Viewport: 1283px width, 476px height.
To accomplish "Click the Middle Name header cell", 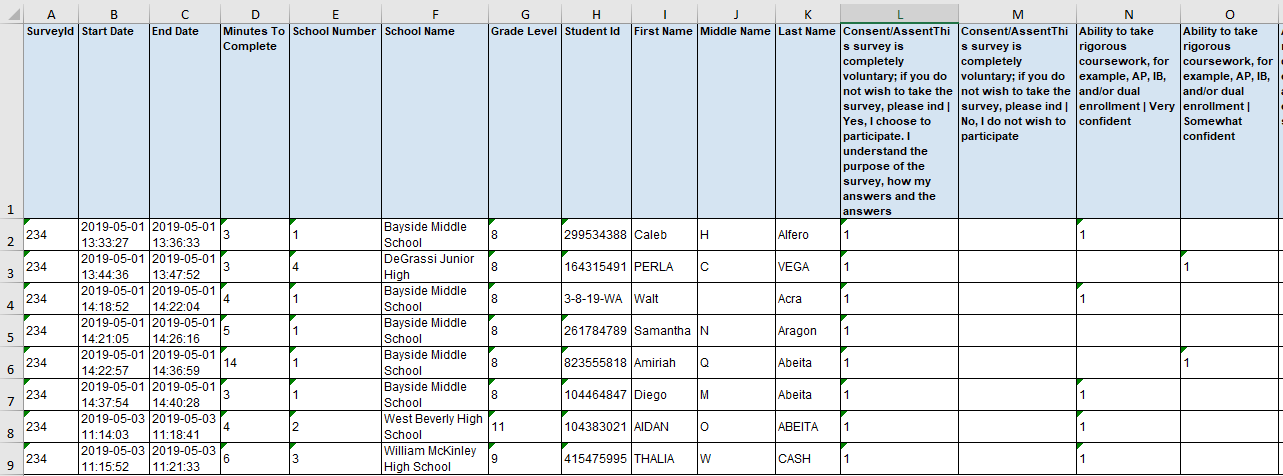I will 736,120.
